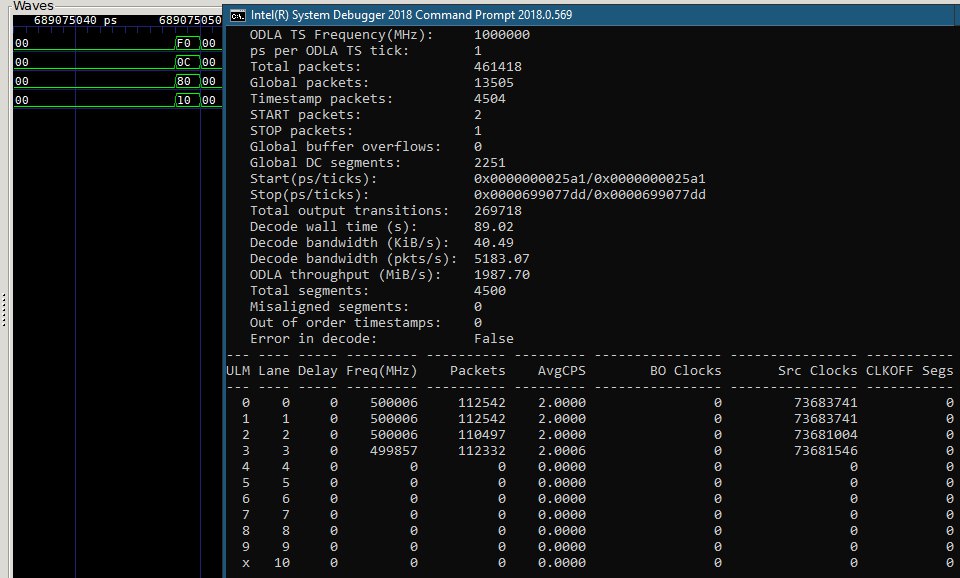Click the 0C value in Waves panel
Image resolution: width=960 pixels, height=578 pixels.
184,62
